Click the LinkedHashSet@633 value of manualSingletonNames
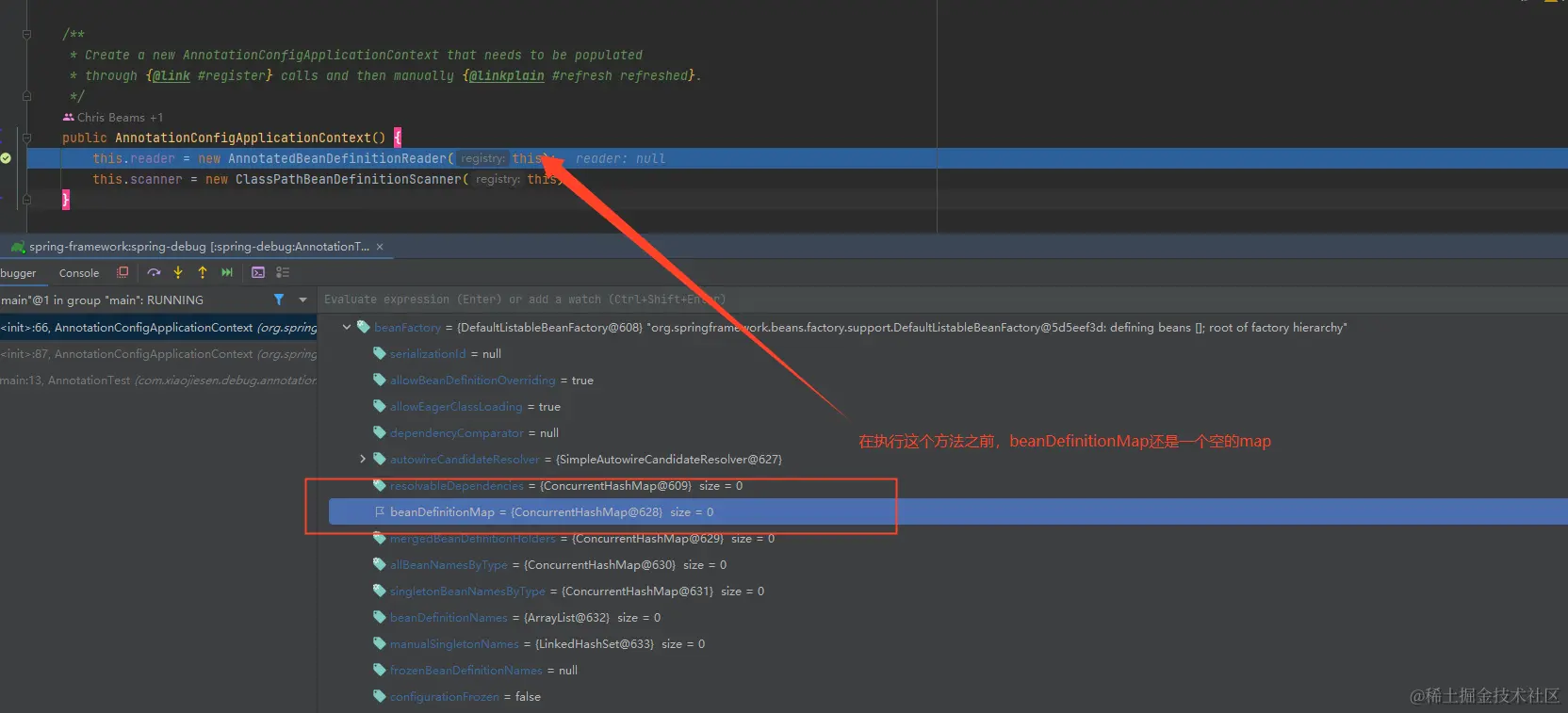1568x713 pixels. point(595,644)
